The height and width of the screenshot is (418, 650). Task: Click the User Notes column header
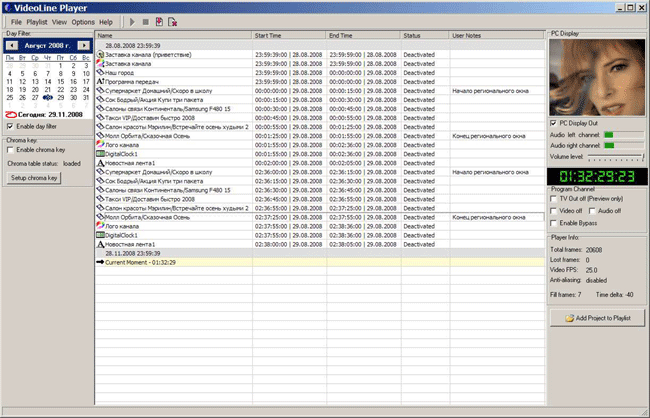[x=497, y=36]
